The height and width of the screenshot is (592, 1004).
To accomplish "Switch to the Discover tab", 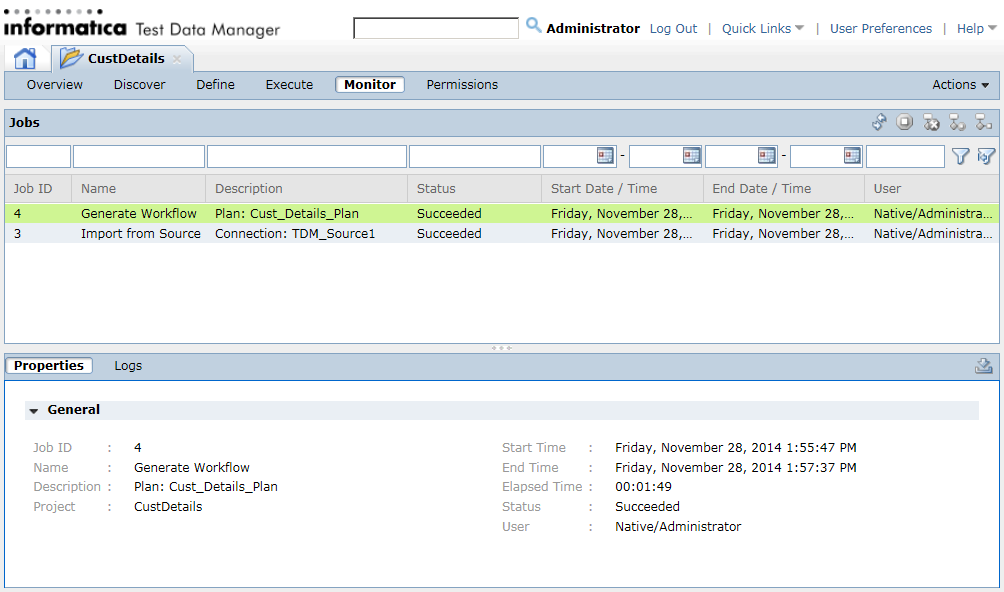I will click(140, 84).
